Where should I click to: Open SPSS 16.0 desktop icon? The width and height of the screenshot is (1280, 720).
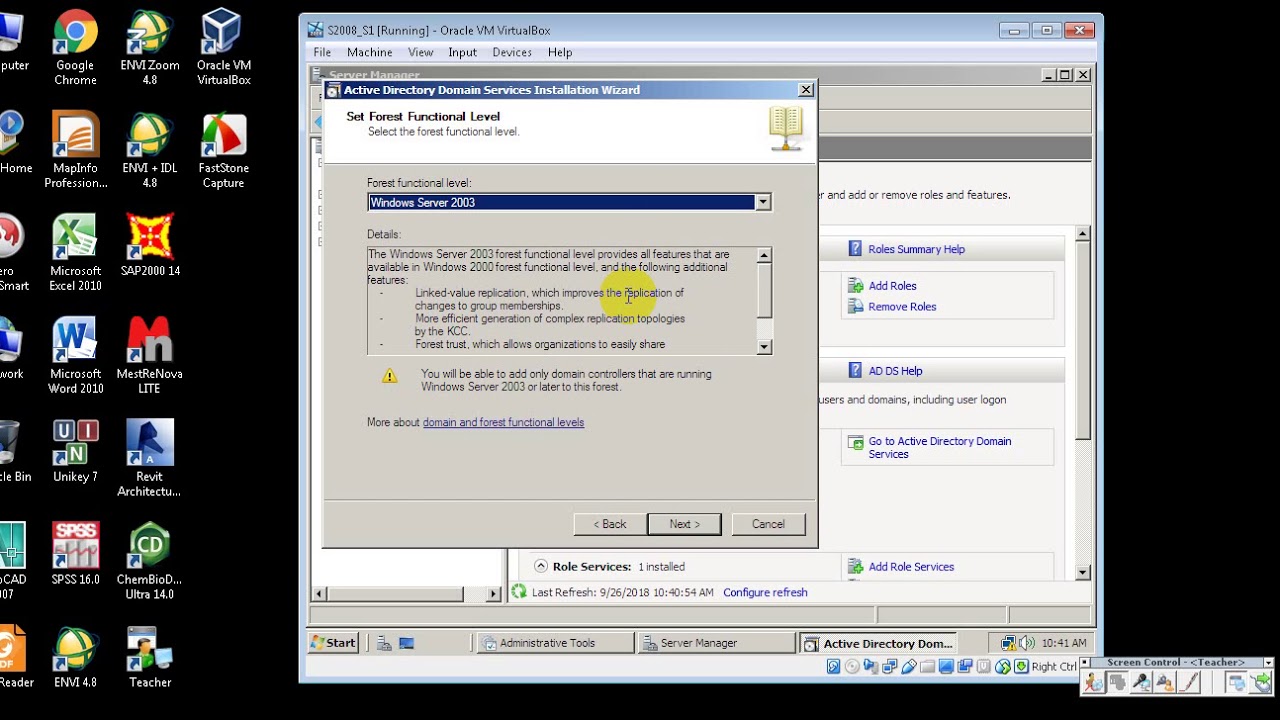click(x=75, y=555)
